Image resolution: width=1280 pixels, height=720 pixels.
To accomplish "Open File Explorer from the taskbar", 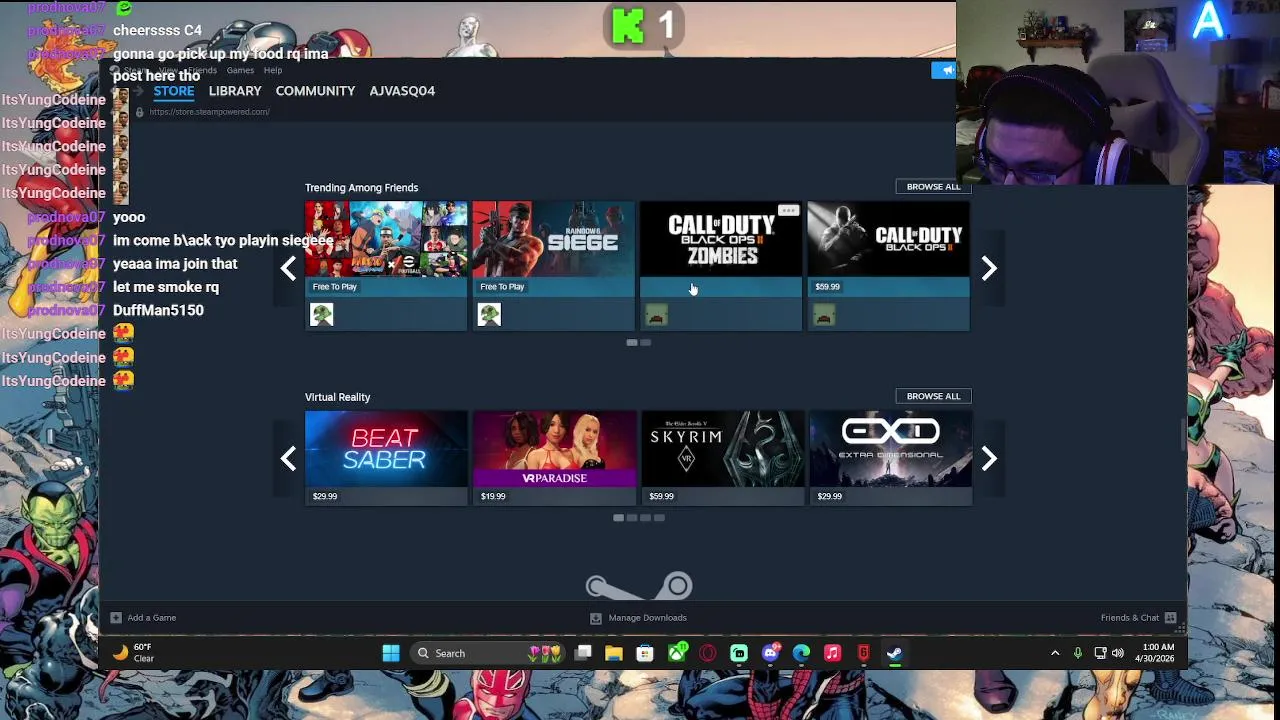I will (614, 653).
